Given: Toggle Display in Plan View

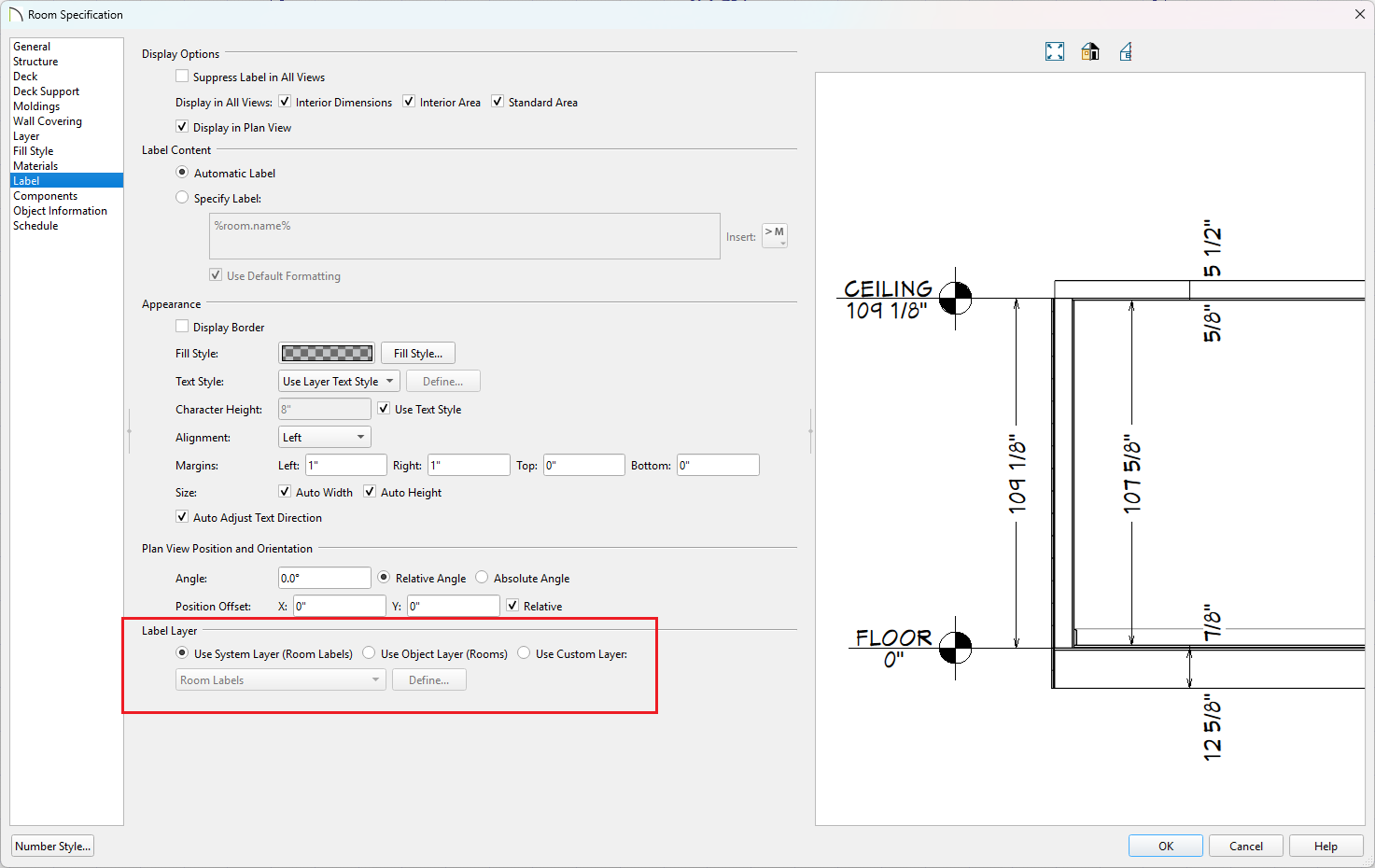Looking at the screenshot, I should click(x=182, y=127).
